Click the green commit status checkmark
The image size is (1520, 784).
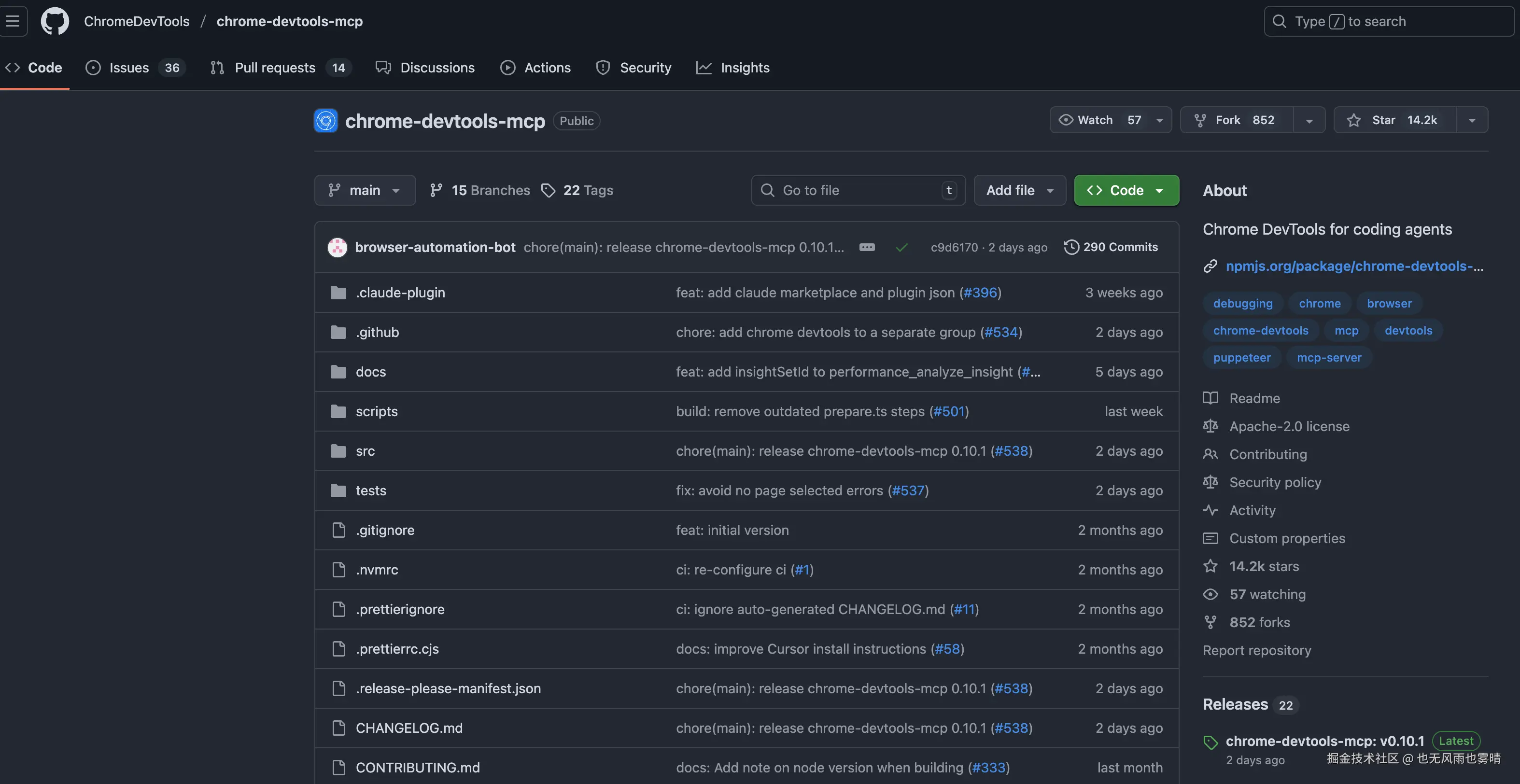901,247
